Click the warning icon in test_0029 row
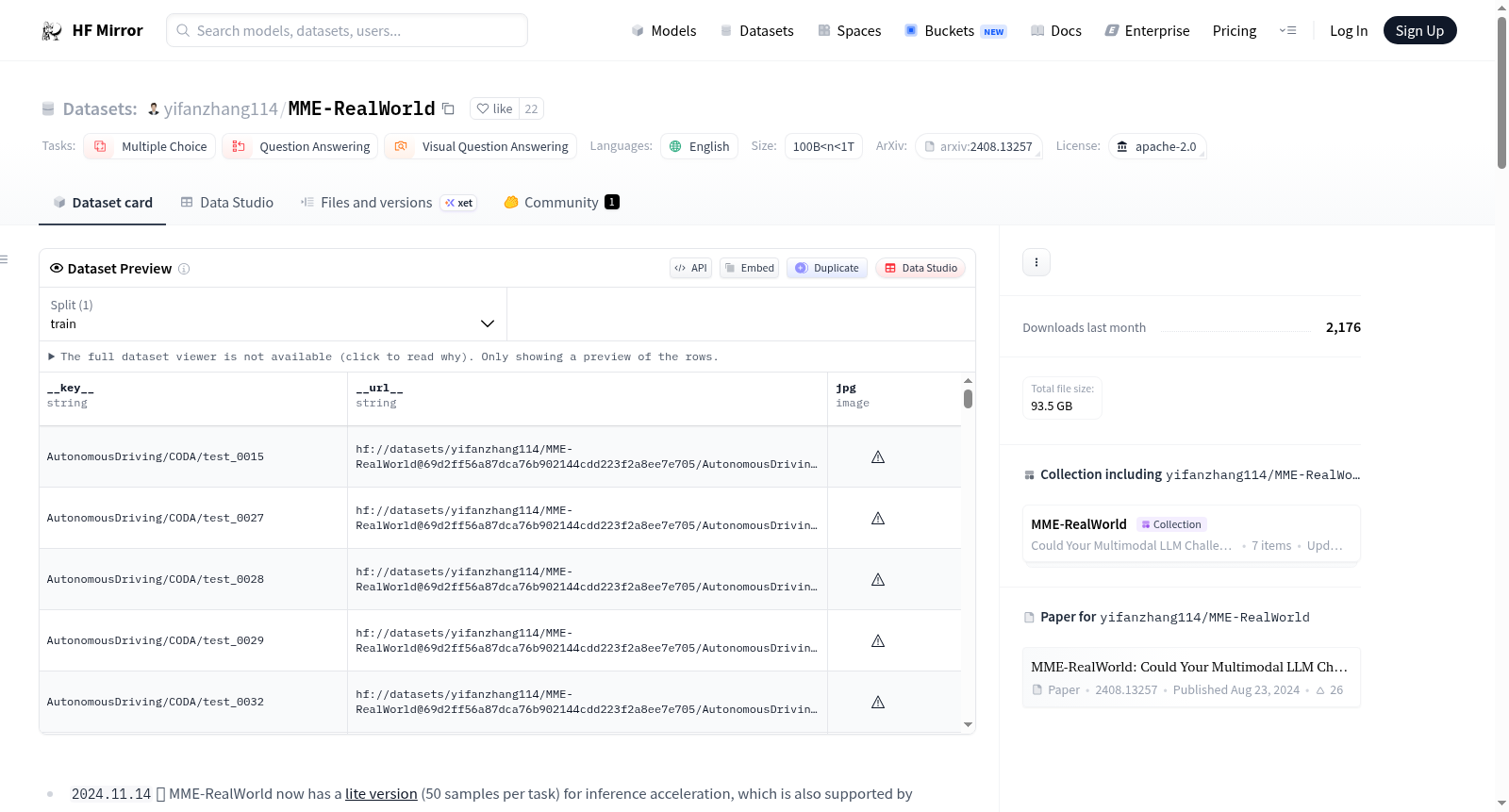 (878, 641)
